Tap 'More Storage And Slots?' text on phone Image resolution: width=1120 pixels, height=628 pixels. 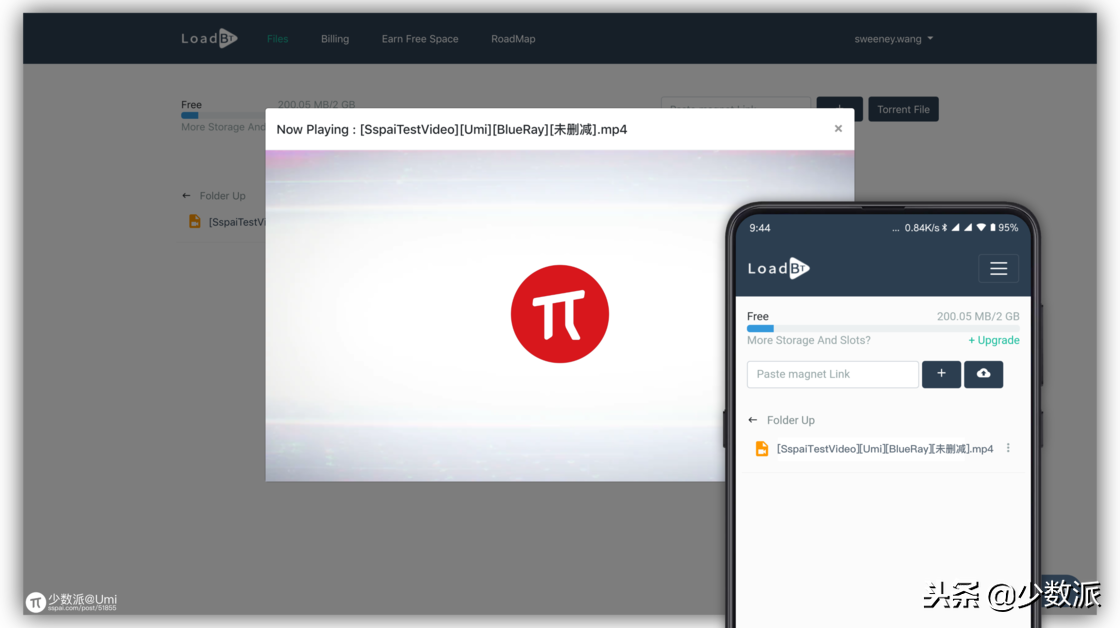tap(809, 340)
